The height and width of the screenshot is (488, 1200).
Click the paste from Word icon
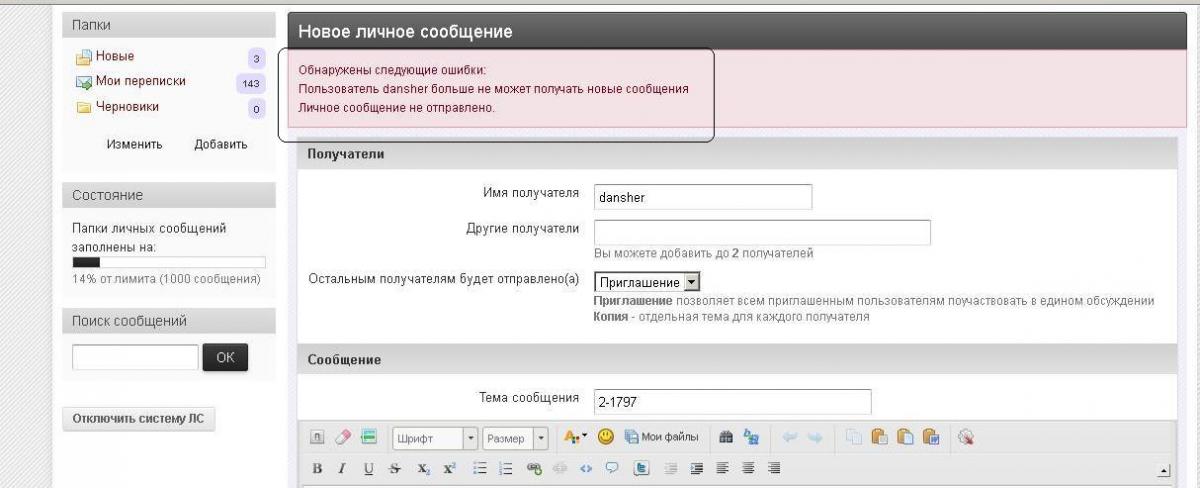pos(931,437)
